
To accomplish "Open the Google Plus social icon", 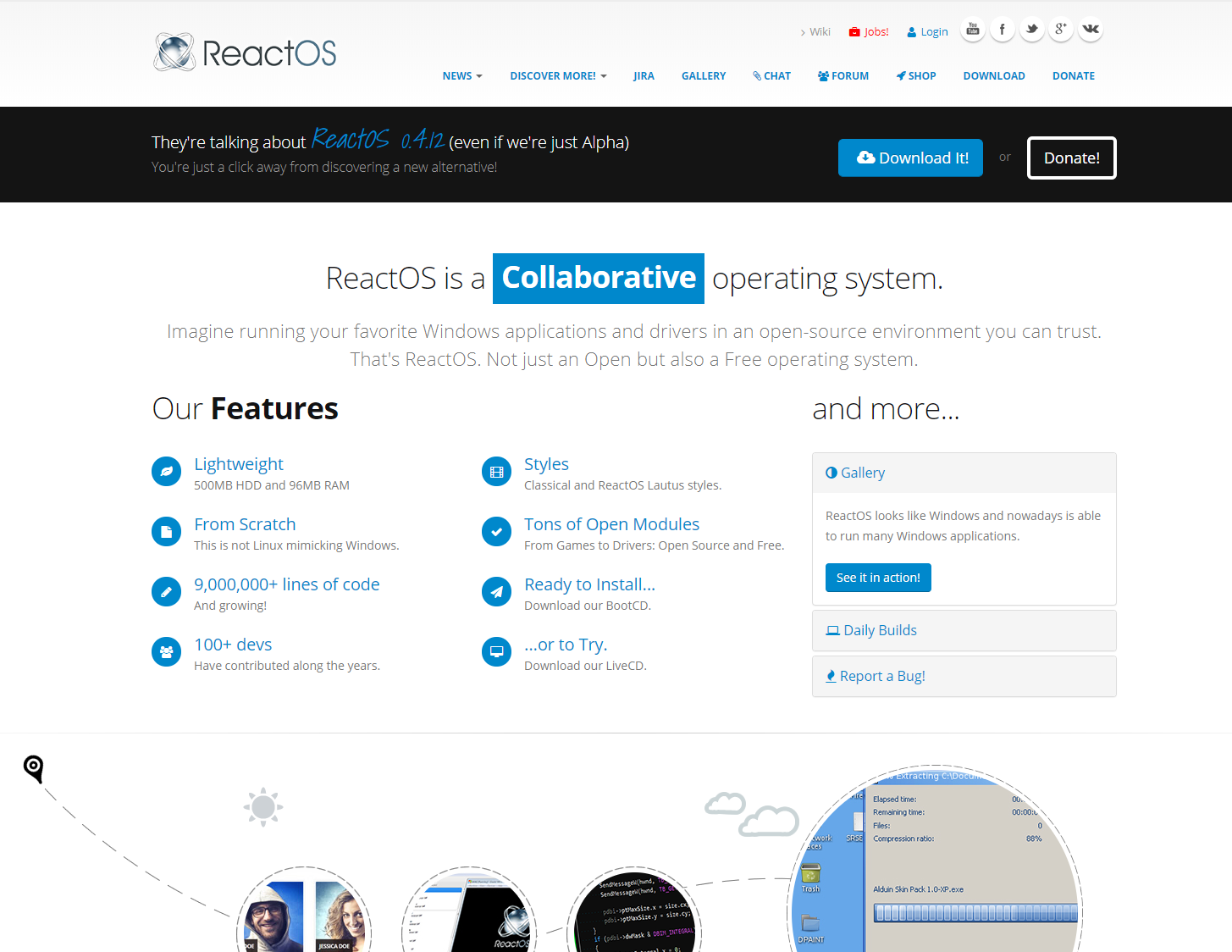I will pyautogui.click(x=1061, y=30).
